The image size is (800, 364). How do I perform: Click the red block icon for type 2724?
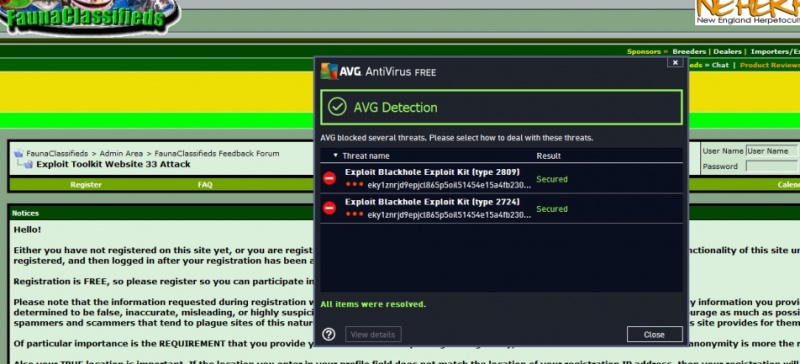[x=330, y=208]
